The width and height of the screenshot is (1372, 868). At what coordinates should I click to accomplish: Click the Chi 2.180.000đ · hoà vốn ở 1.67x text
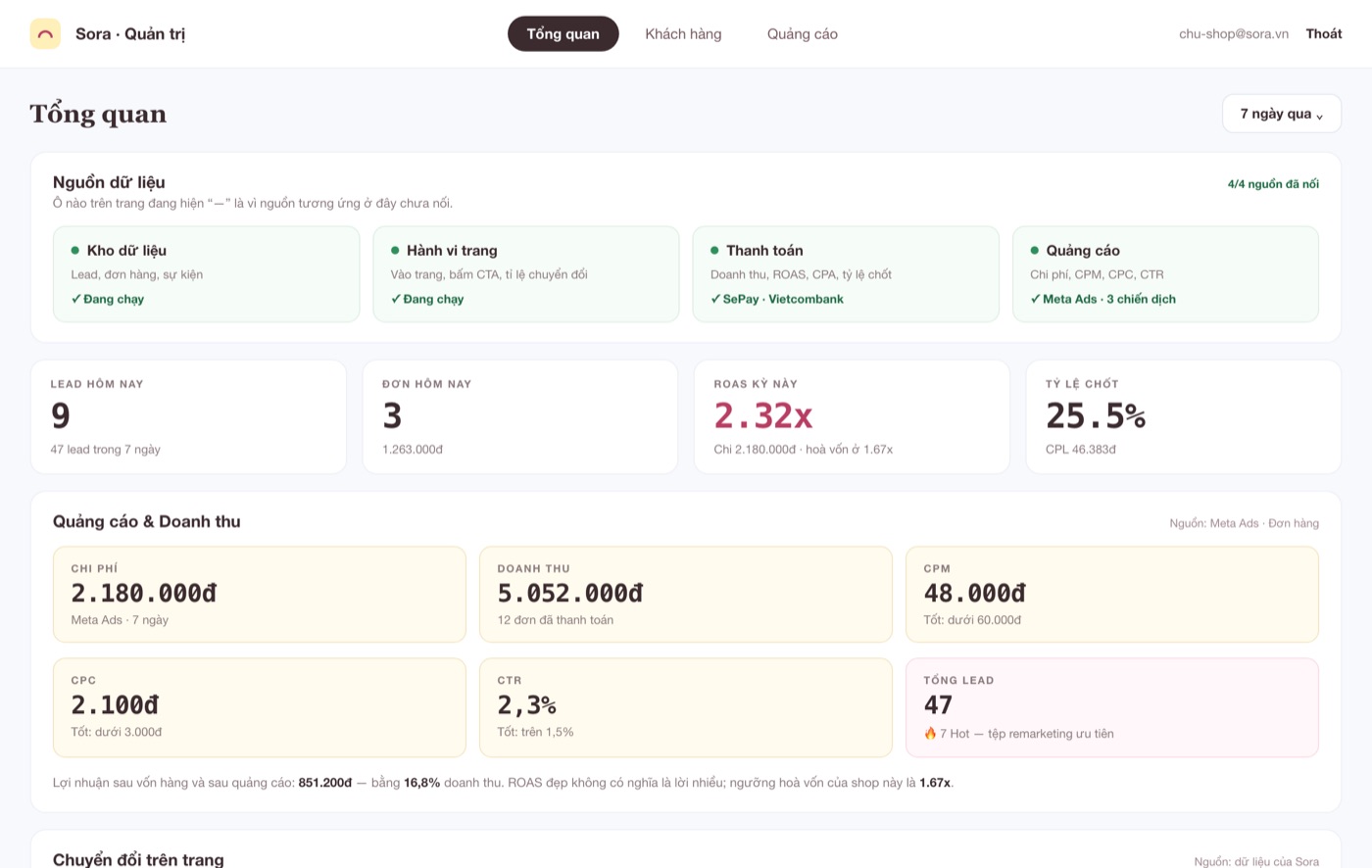point(803,450)
